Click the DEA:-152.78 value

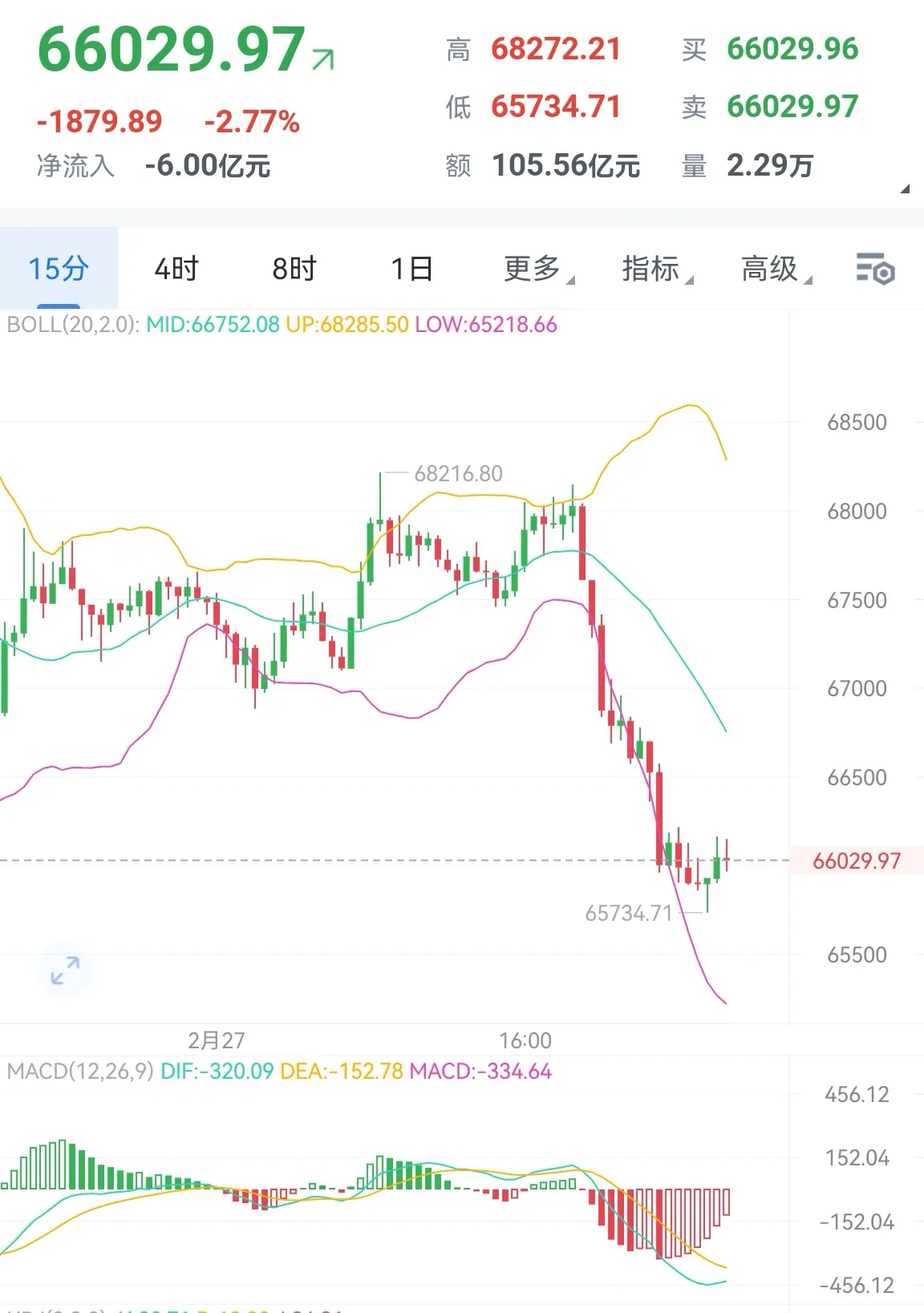coord(342,1072)
